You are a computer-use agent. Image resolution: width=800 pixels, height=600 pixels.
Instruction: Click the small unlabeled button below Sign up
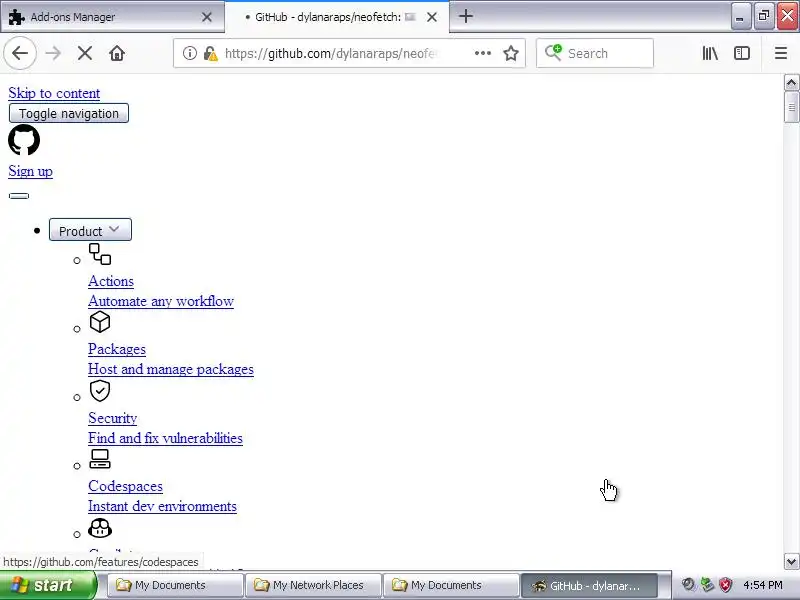point(19,196)
